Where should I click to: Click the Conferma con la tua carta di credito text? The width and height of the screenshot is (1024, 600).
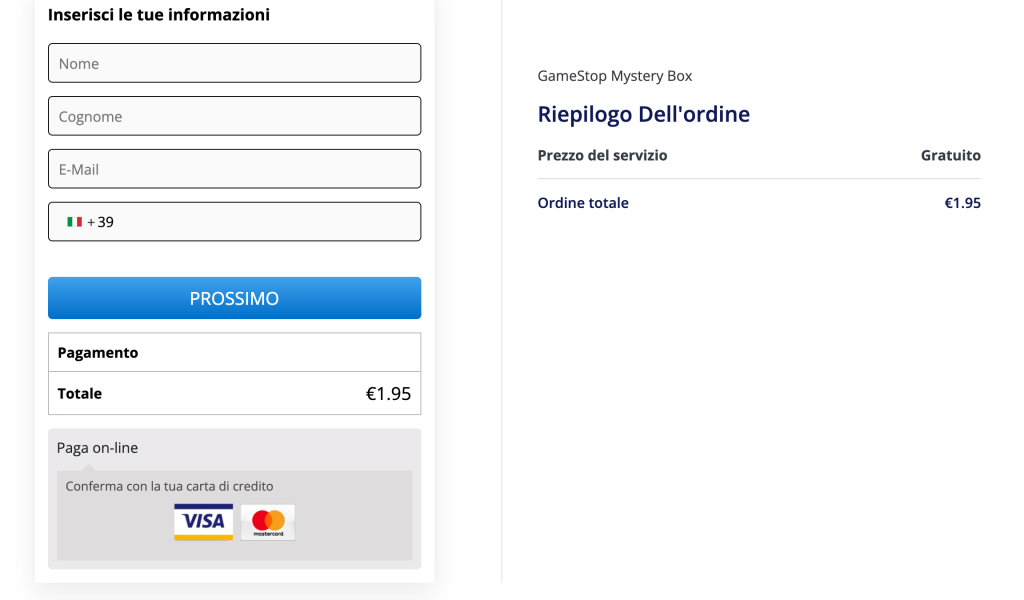[168, 484]
